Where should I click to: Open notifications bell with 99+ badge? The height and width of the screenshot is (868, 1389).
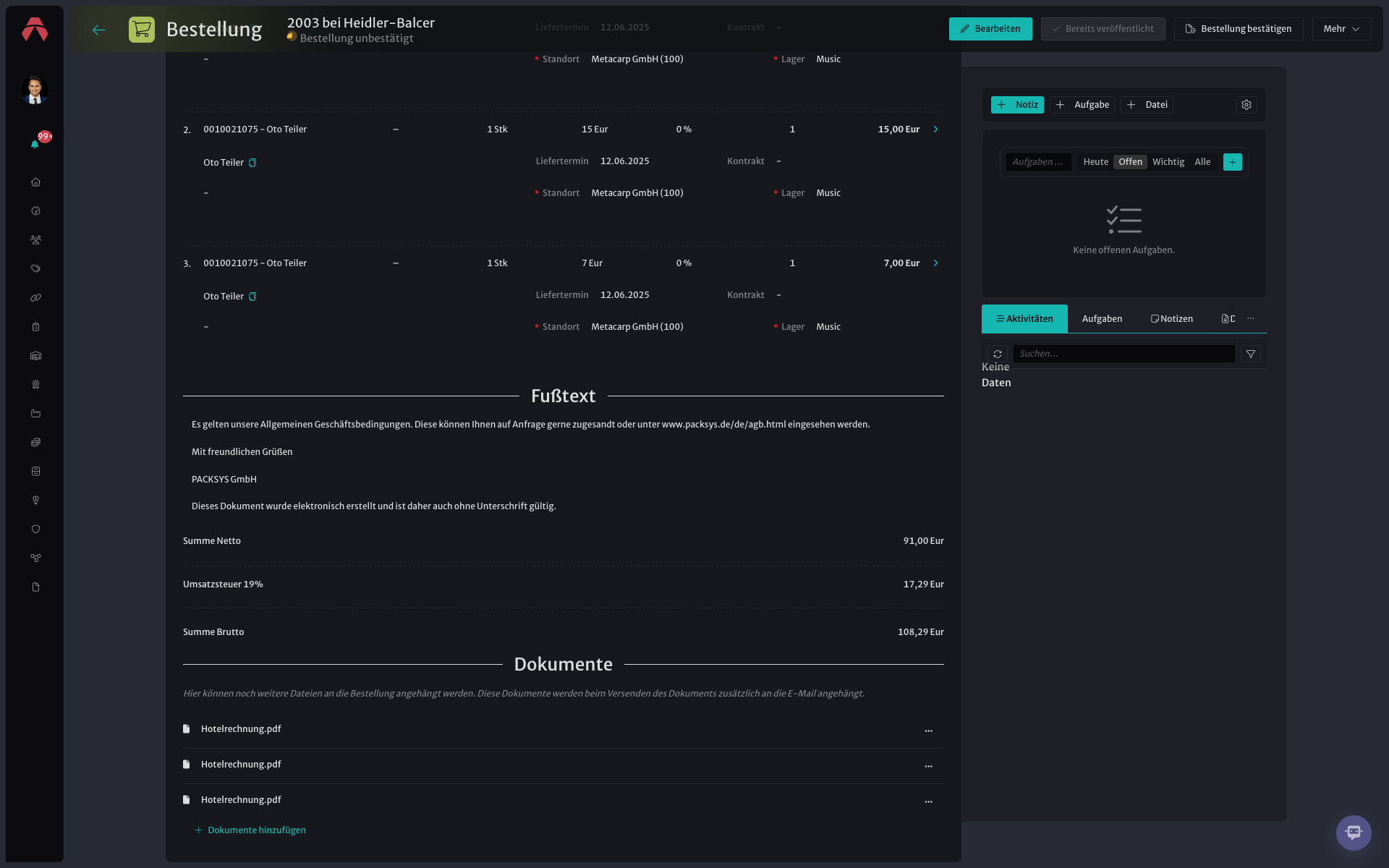(x=35, y=144)
